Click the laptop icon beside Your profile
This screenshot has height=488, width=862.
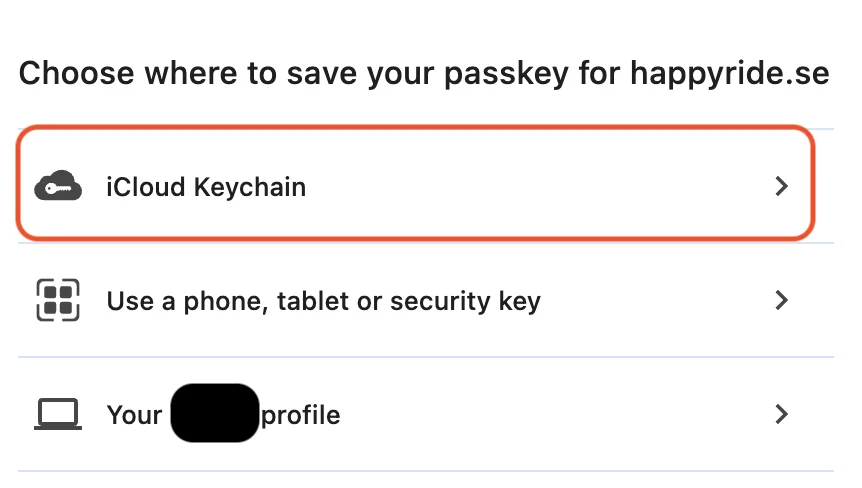click(x=57, y=415)
